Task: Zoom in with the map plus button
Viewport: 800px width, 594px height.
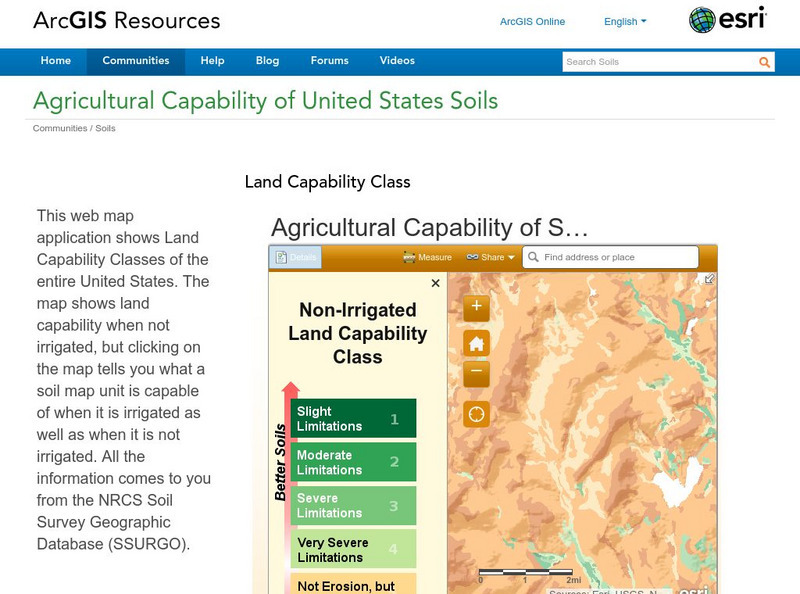Action: tap(477, 306)
